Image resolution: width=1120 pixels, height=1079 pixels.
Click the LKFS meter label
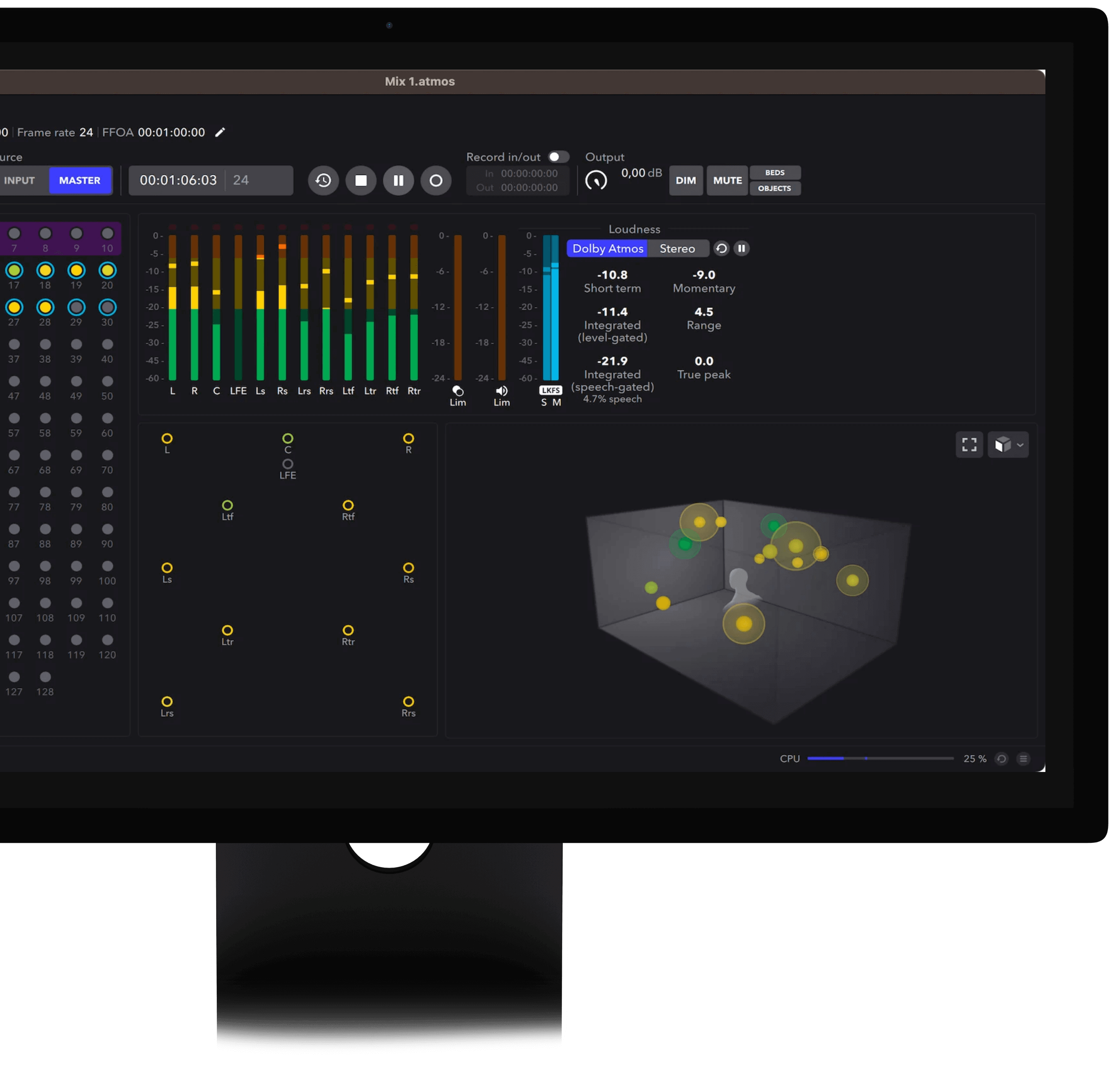tap(551, 390)
